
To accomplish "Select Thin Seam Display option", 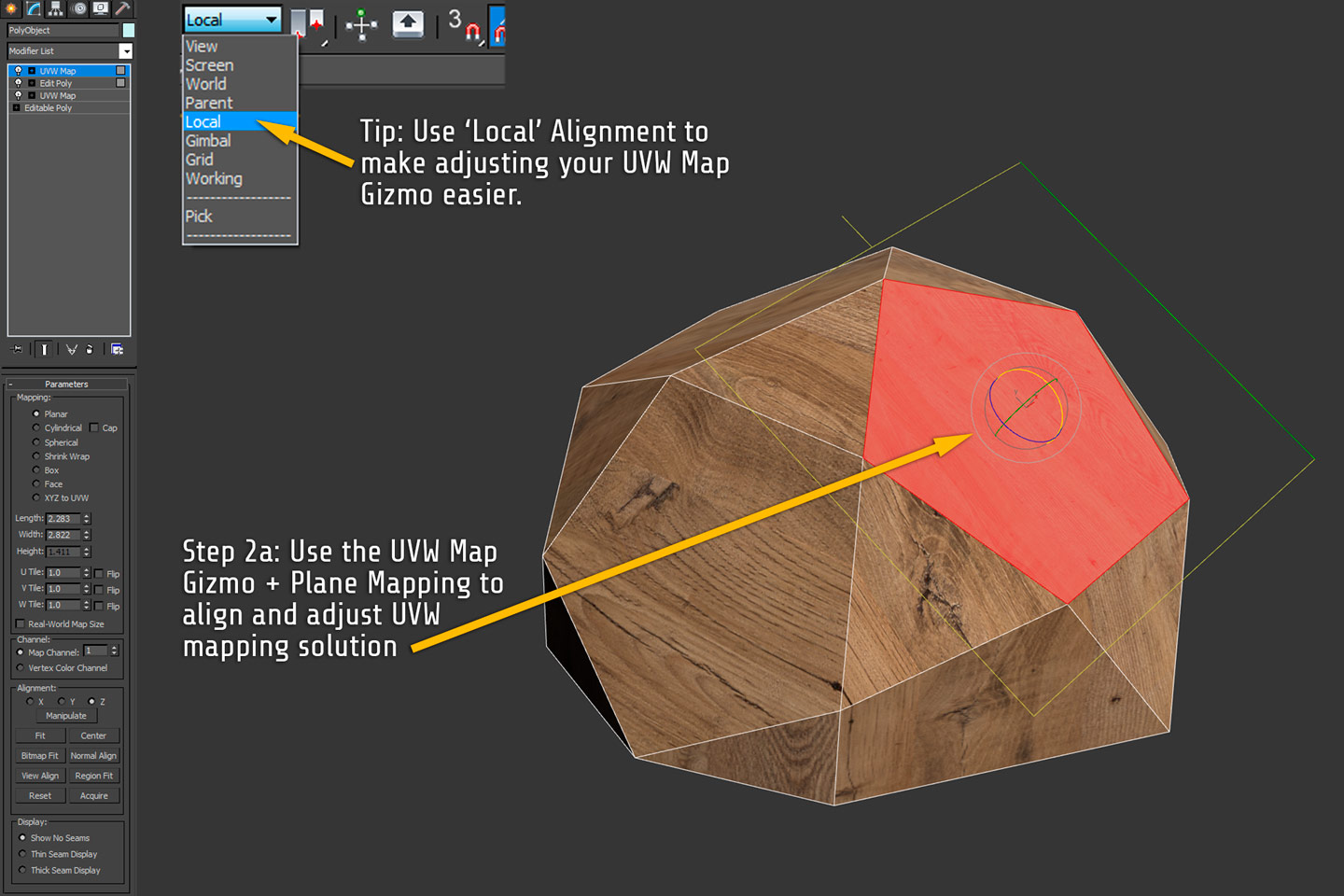I will (22, 854).
